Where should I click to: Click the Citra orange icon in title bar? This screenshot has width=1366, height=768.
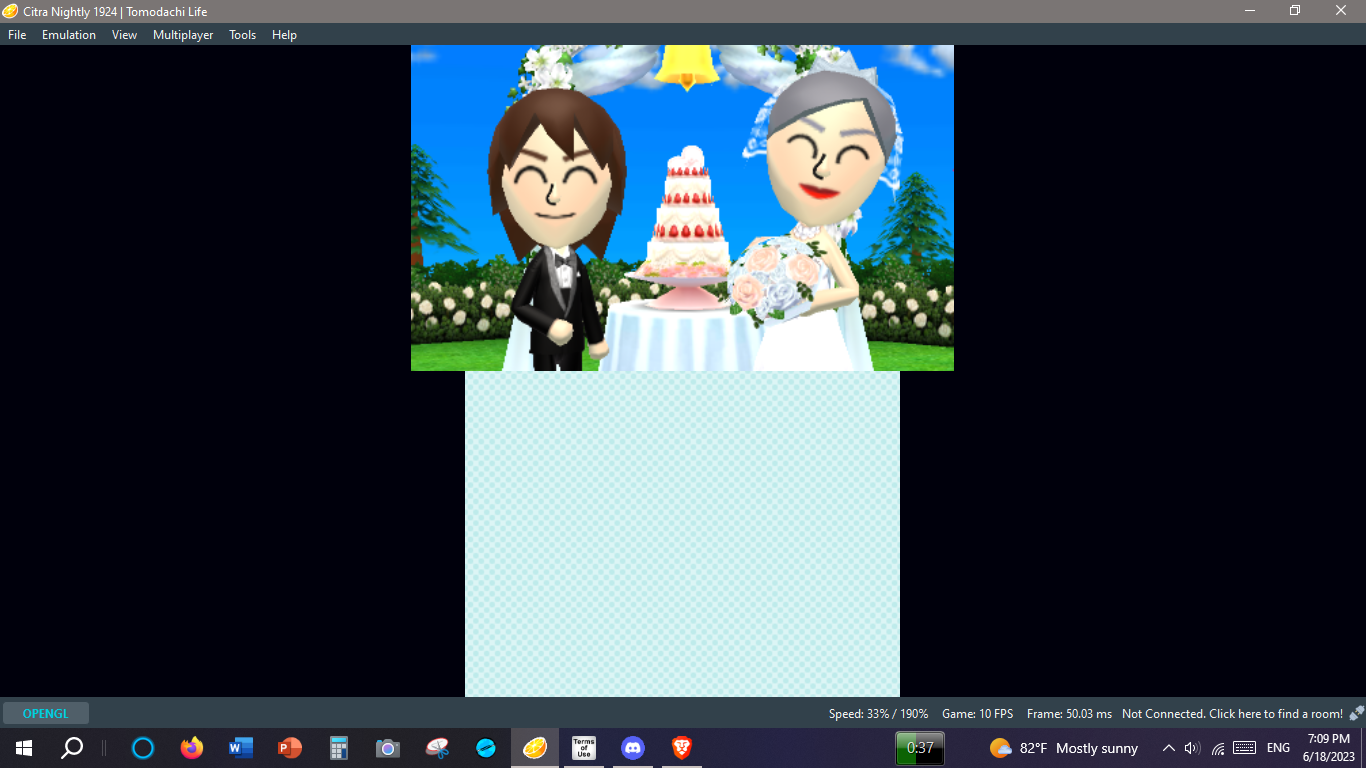point(11,11)
